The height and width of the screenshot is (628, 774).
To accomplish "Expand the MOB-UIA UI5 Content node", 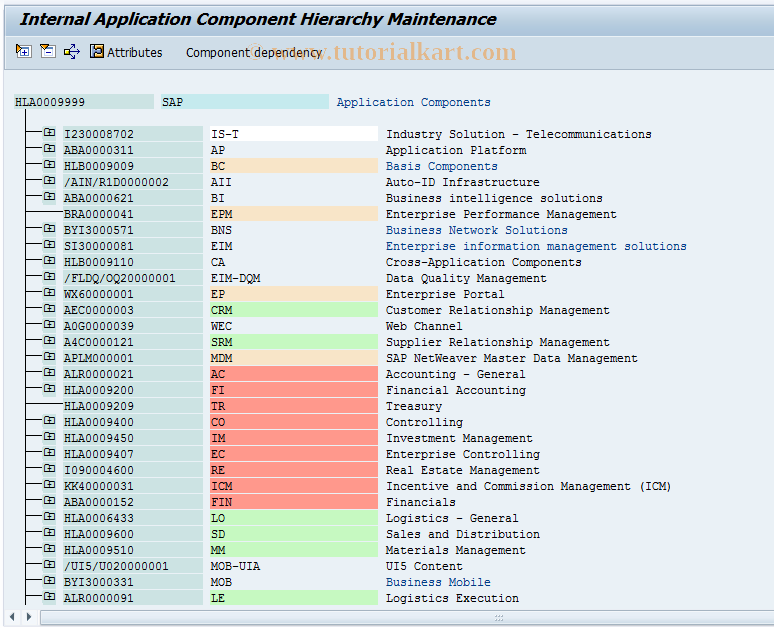I will click(x=49, y=565).
